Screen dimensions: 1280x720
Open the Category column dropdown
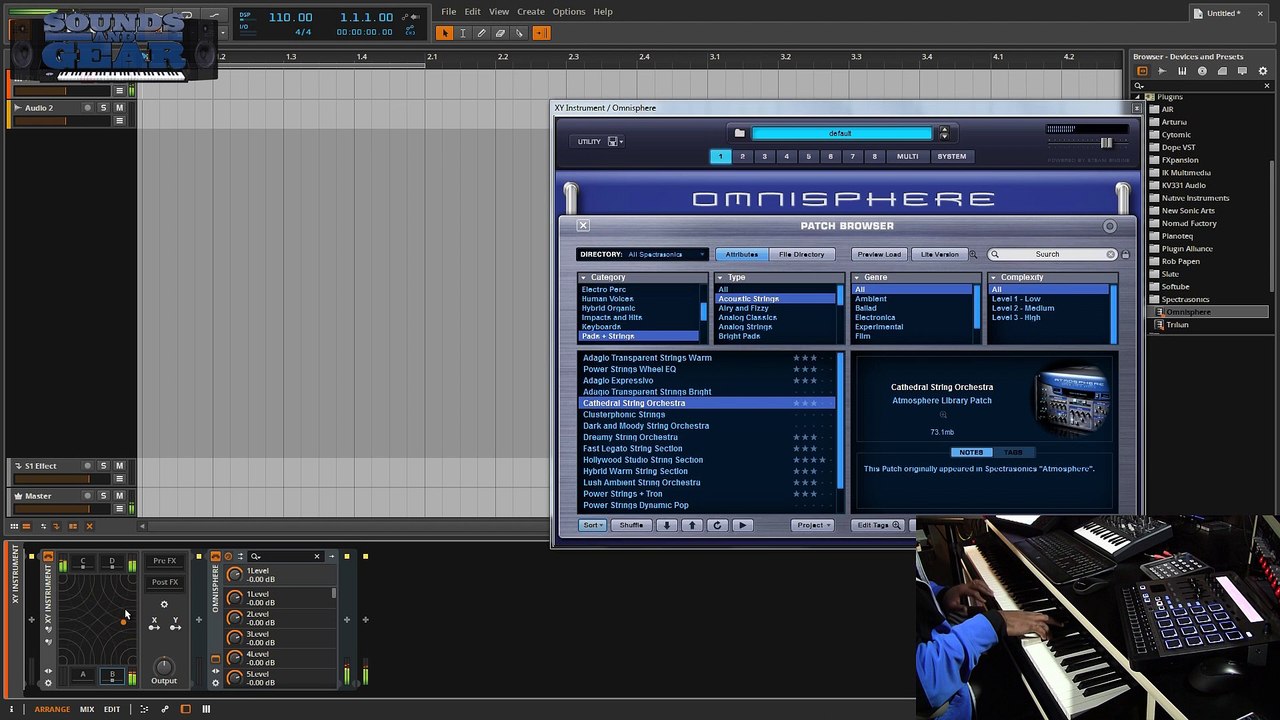[642, 278]
